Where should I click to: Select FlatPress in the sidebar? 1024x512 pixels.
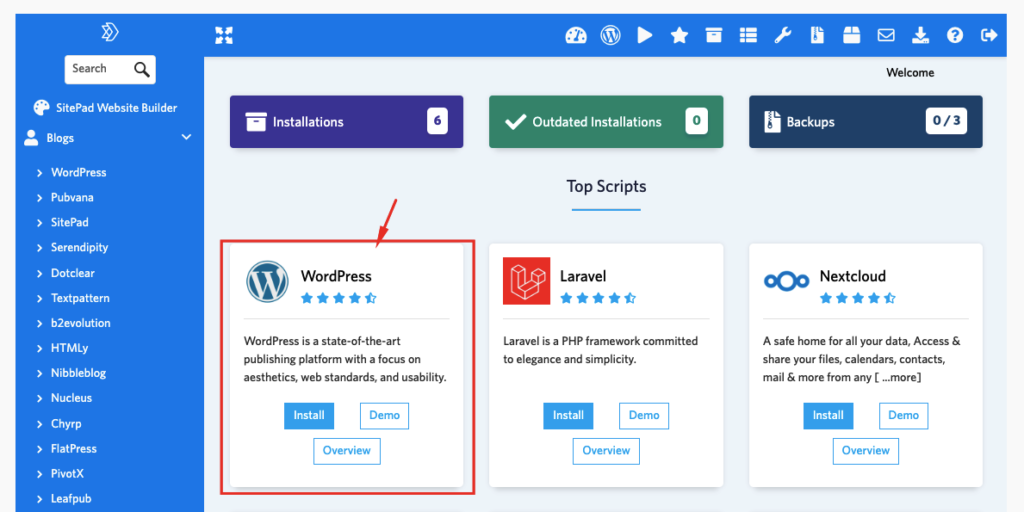(74, 449)
